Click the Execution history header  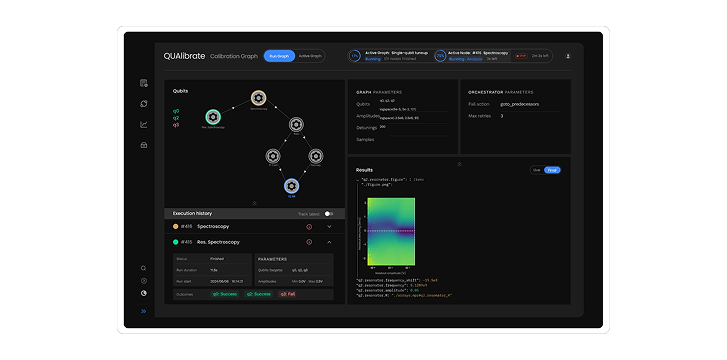pyautogui.click(x=192, y=213)
